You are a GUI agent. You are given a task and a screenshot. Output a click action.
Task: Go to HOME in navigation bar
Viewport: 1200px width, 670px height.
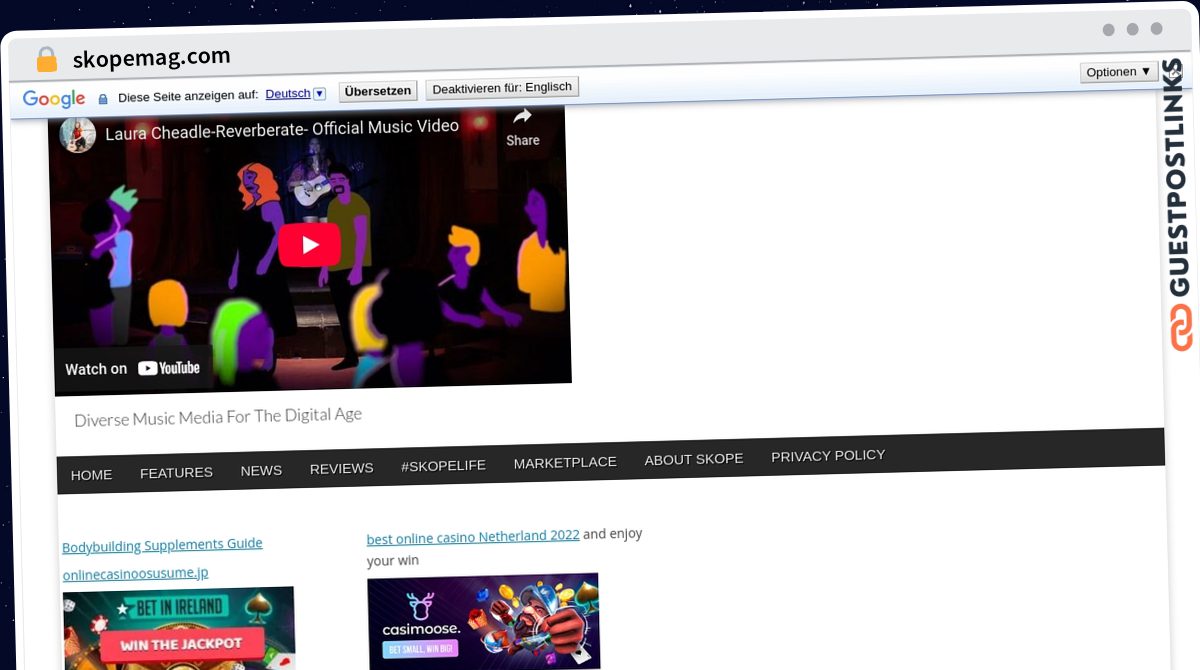(x=91, y=475)
